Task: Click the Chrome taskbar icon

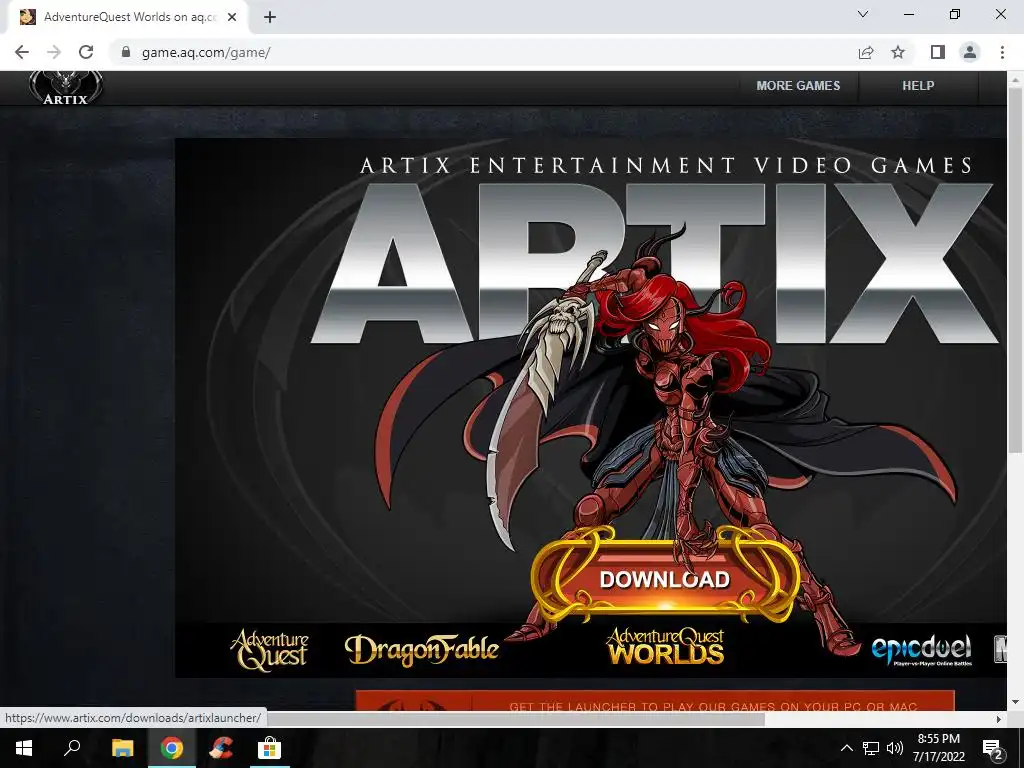Action: pyautogui.click(x=172, y=748)
